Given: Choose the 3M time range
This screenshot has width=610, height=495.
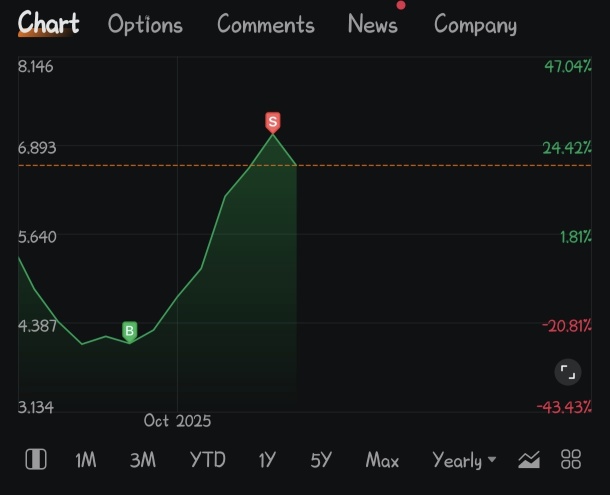Looking at the screenshot, I should click(x=143, y=460).
